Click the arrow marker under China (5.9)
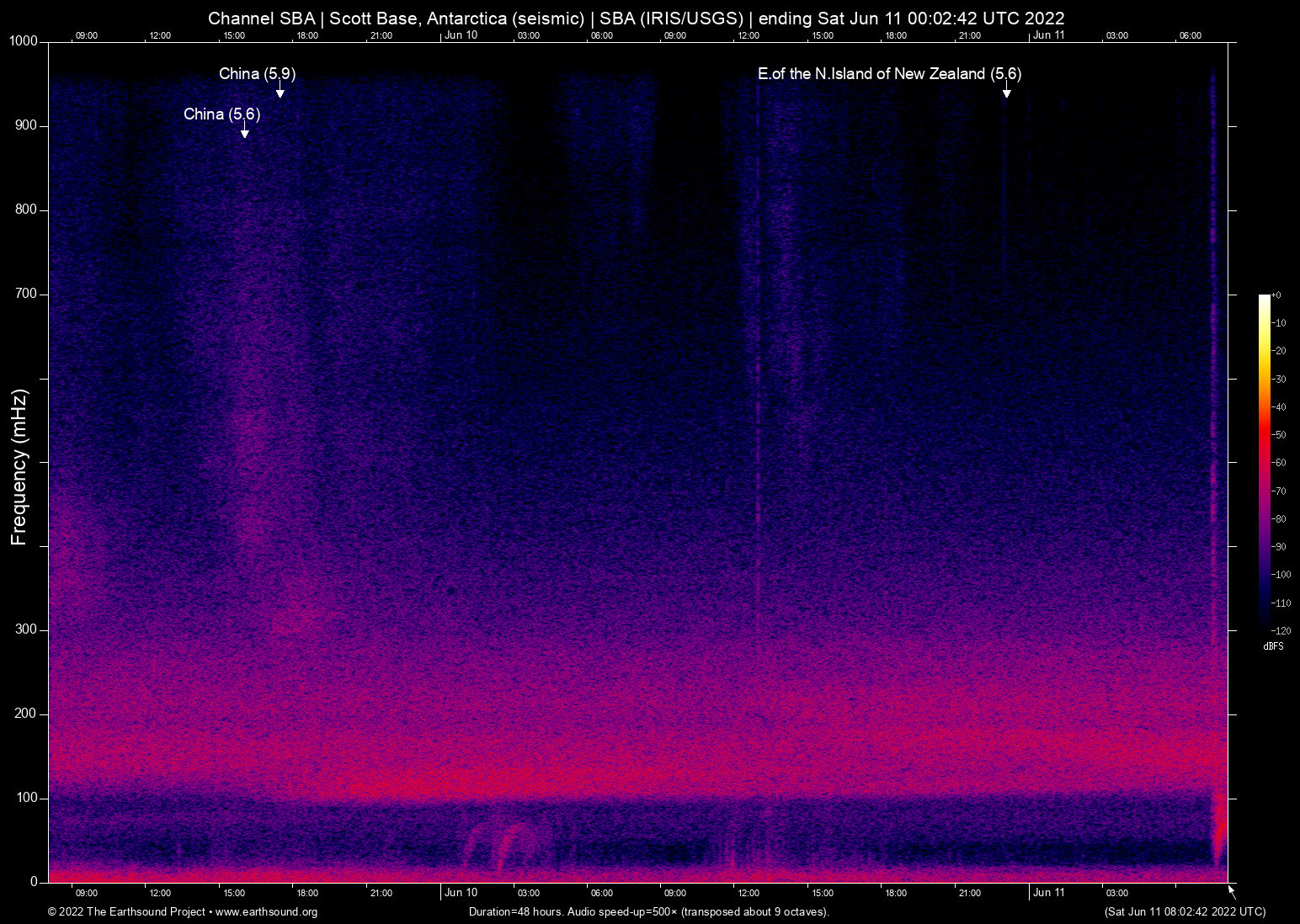This screenshot has height=924, width=1300. (x=280, y=91)
